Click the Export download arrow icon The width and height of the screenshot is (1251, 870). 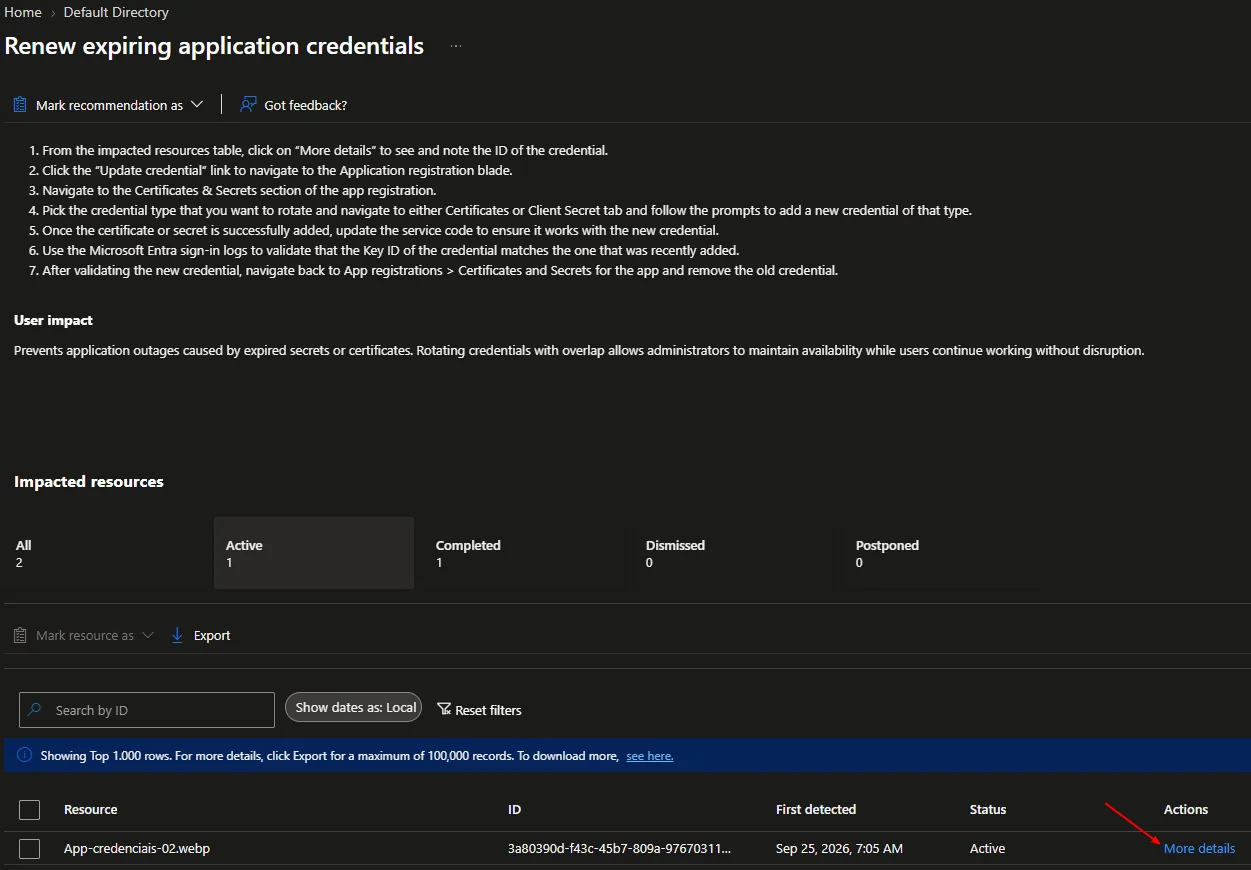coord(177,635)
